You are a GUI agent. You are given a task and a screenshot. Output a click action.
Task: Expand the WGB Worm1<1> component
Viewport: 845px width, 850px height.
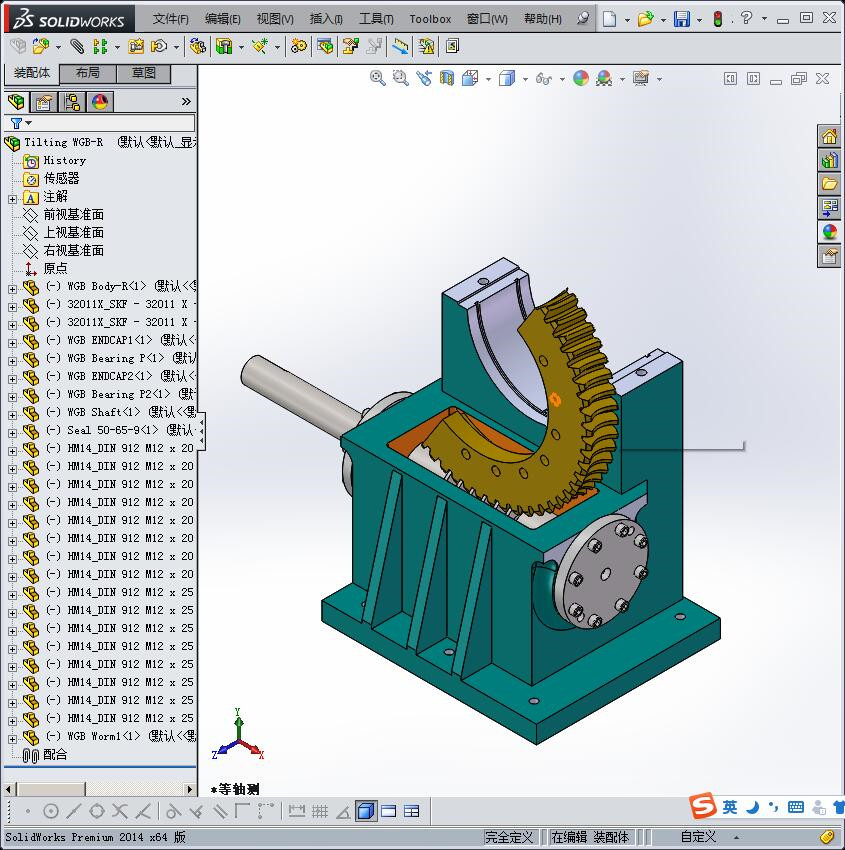click(12, 739)
